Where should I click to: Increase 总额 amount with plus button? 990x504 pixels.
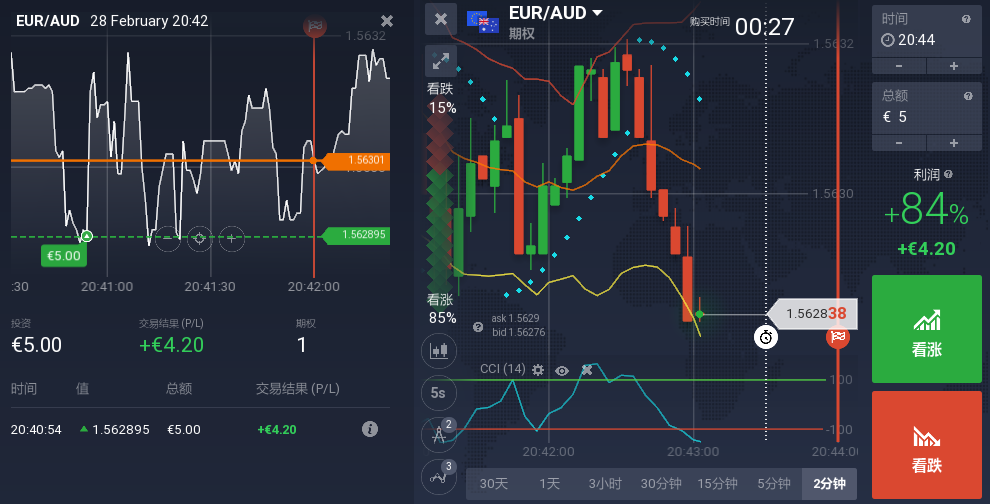954,143
